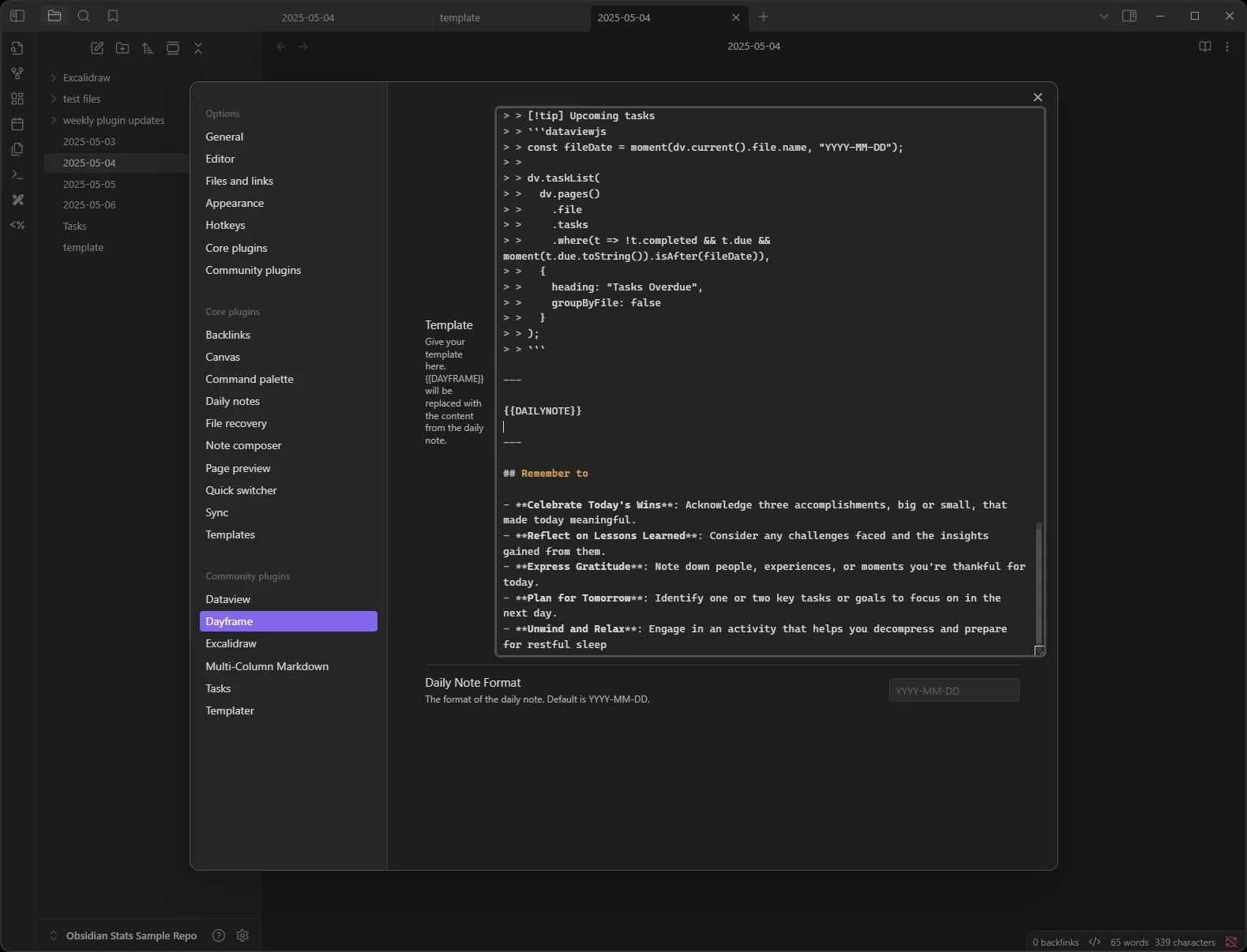Focus the Daily Note Format input field
1247x952 pixels.
coord(954,691)
